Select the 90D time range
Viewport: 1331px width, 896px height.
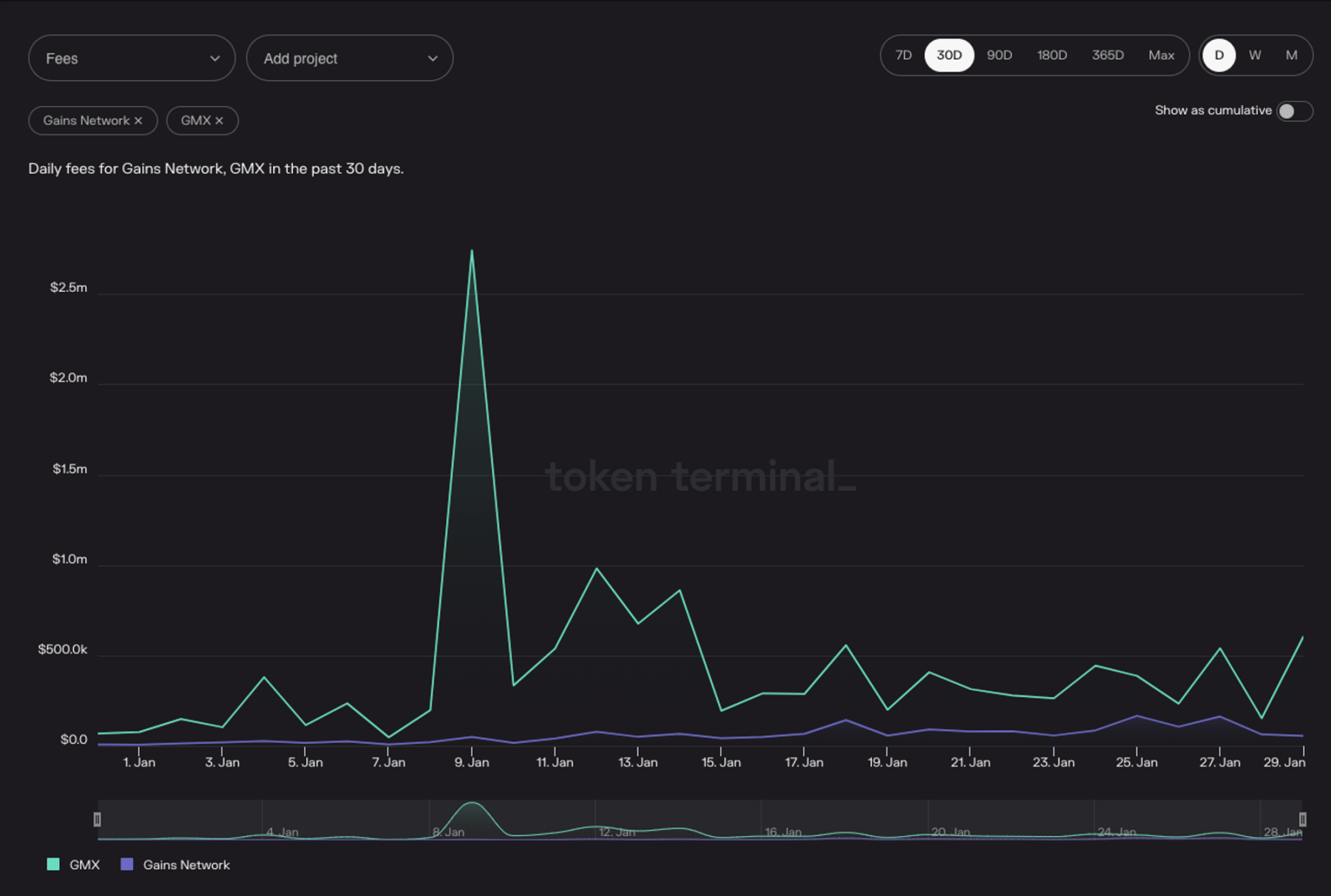[999, 55]
